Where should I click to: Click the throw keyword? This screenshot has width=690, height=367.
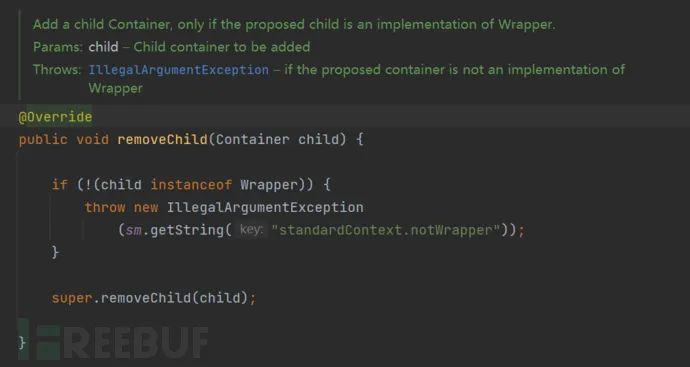click(105, 207)
